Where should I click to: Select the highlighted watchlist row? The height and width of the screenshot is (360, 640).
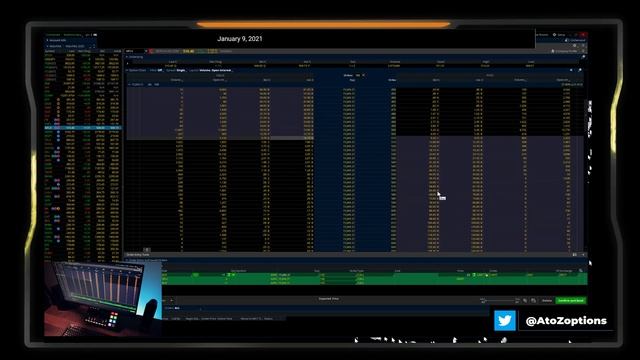83,128
